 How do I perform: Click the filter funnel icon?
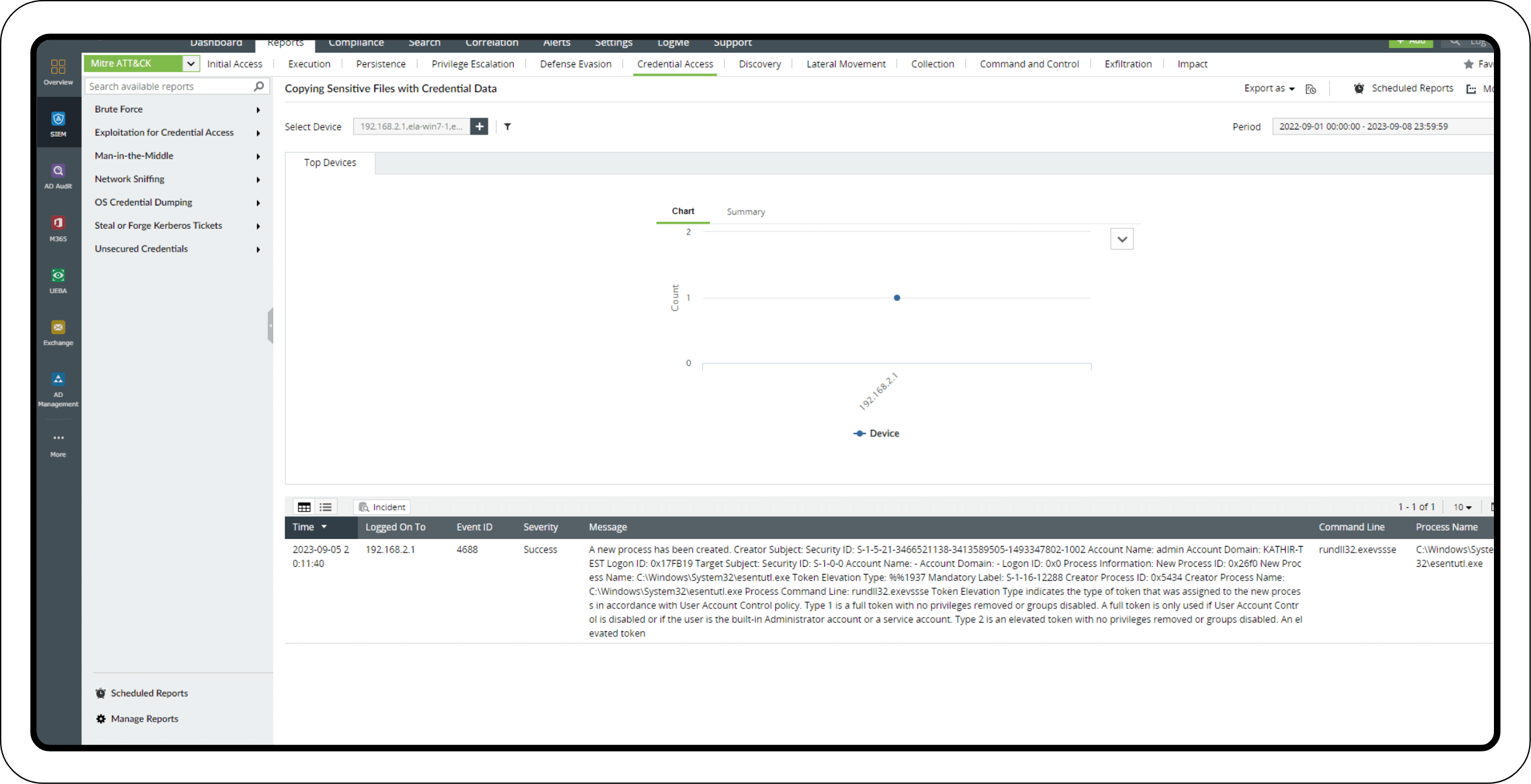click(x=507, y=127)
